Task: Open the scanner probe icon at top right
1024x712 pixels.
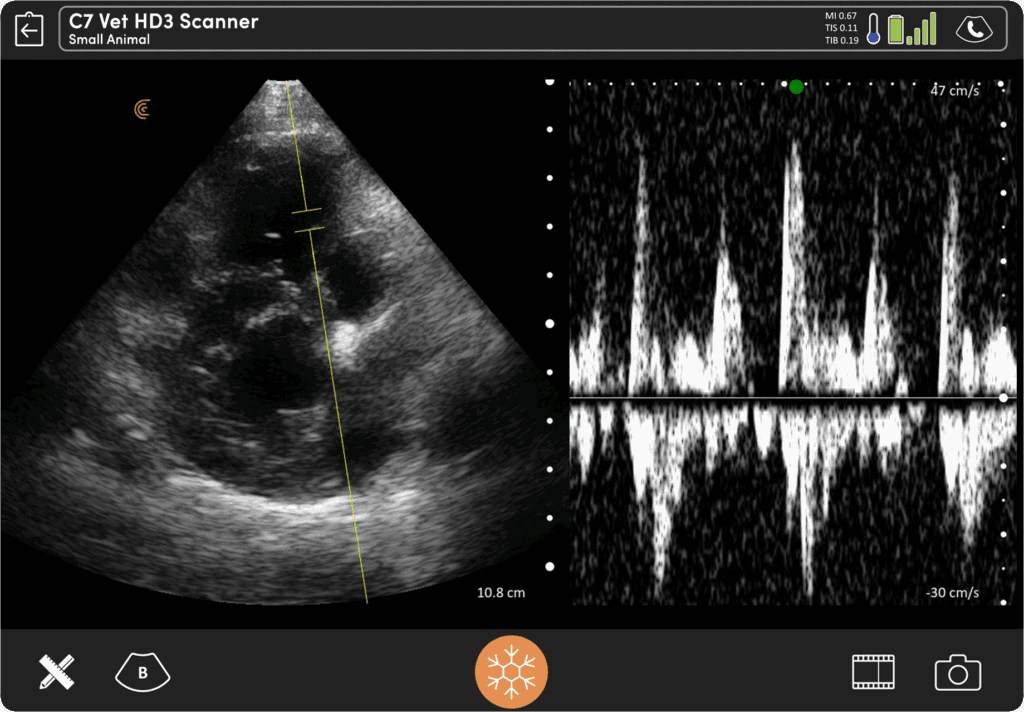Action: pos(975,30)
